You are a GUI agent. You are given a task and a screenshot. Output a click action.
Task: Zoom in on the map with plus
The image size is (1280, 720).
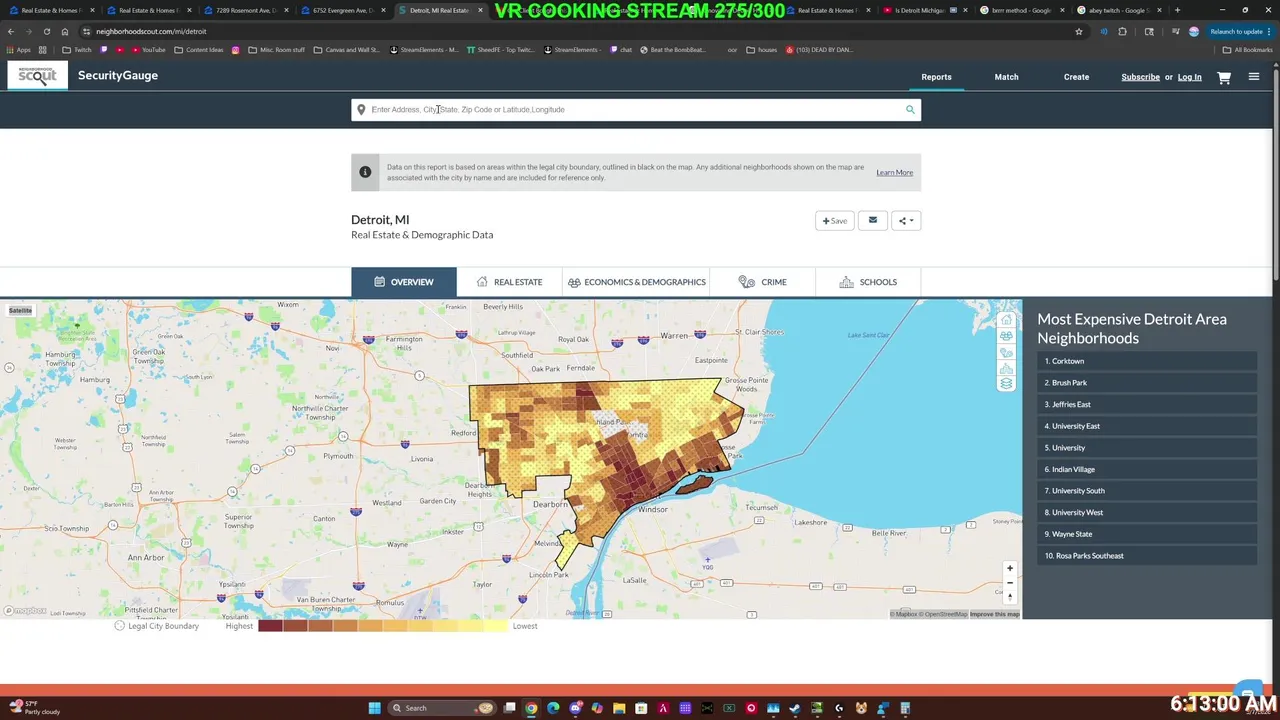(x=1010, y=568)
